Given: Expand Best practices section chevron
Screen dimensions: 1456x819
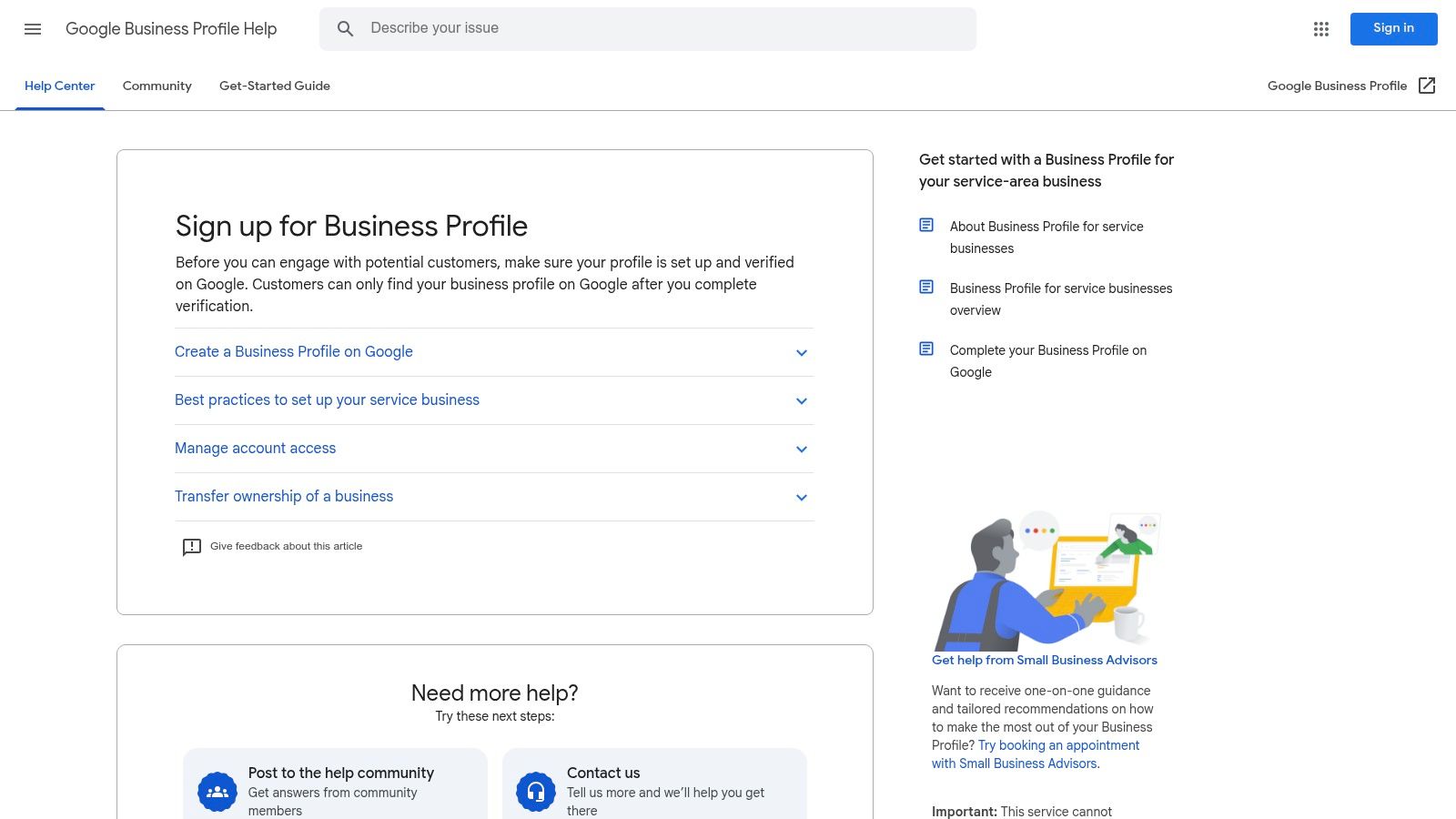Looking at the screenshot, I should point(802,401).
